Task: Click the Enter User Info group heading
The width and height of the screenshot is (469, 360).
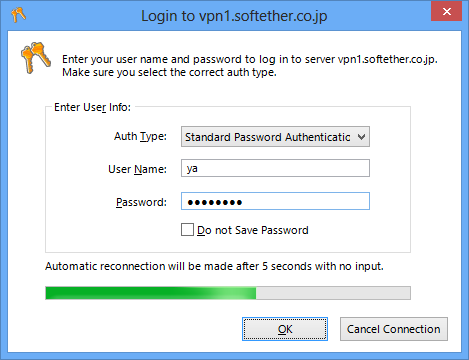Action: pos(92,107)
